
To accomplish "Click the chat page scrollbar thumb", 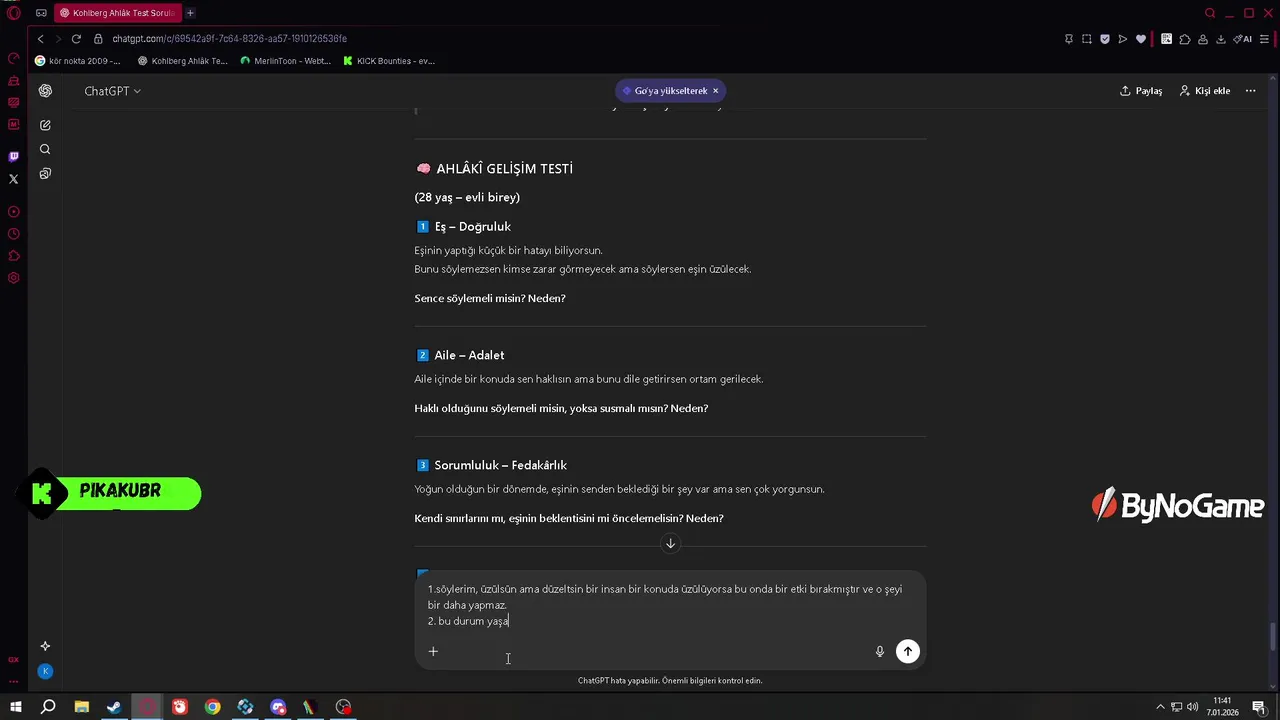I will pos(1273,636).
